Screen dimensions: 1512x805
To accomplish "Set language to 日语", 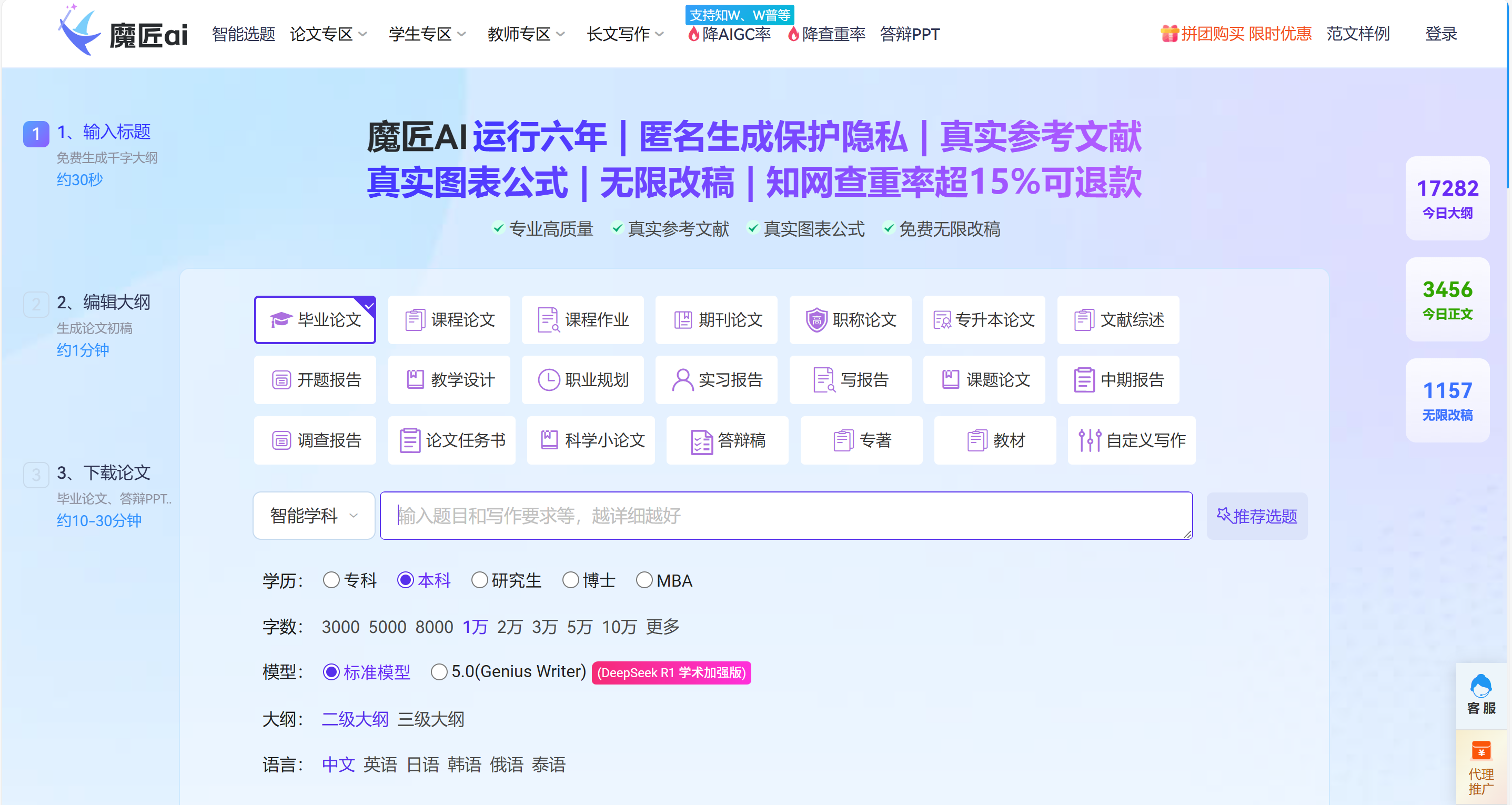I will tap(422, 765).
